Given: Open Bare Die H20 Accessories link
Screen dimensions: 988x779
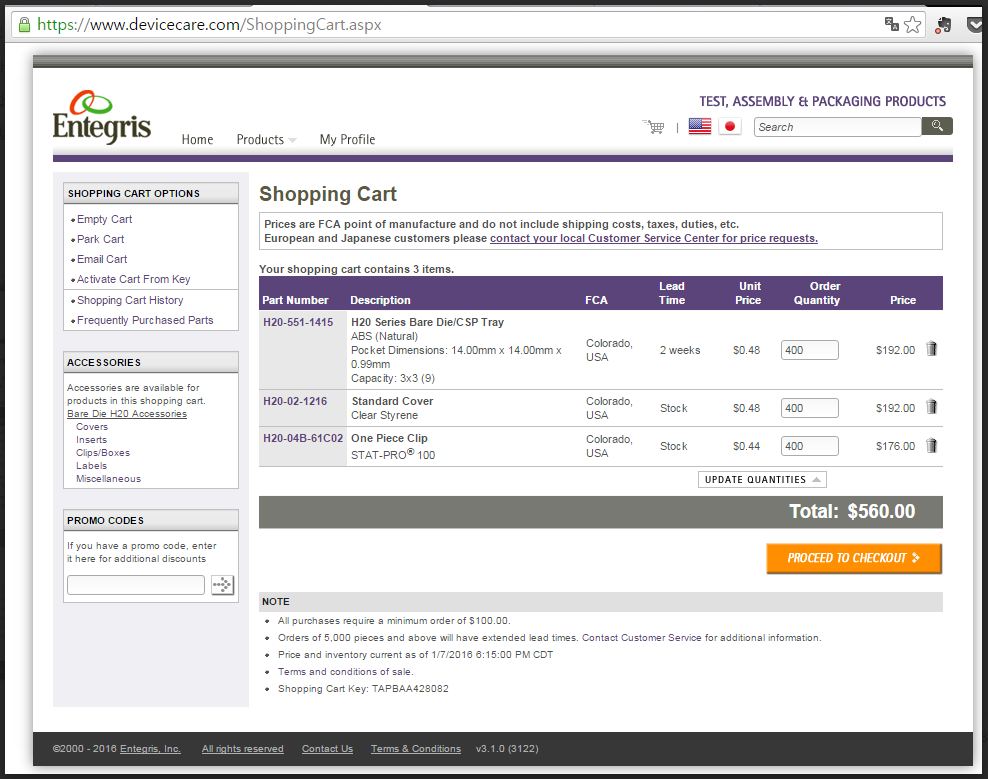Looking at the screenshot, I should pos(127,413).
